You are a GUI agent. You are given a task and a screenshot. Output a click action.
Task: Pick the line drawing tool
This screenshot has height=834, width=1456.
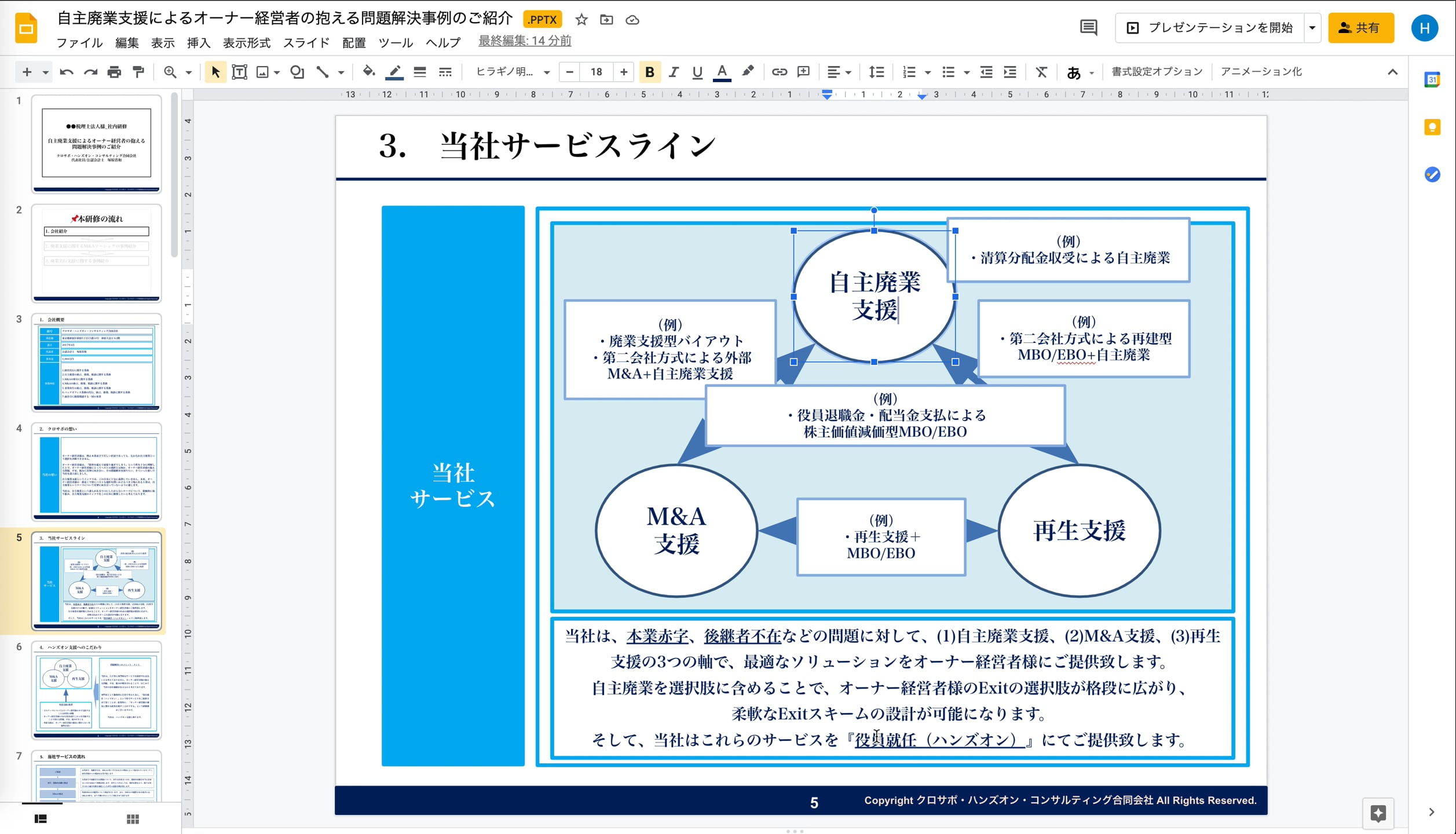323,72
